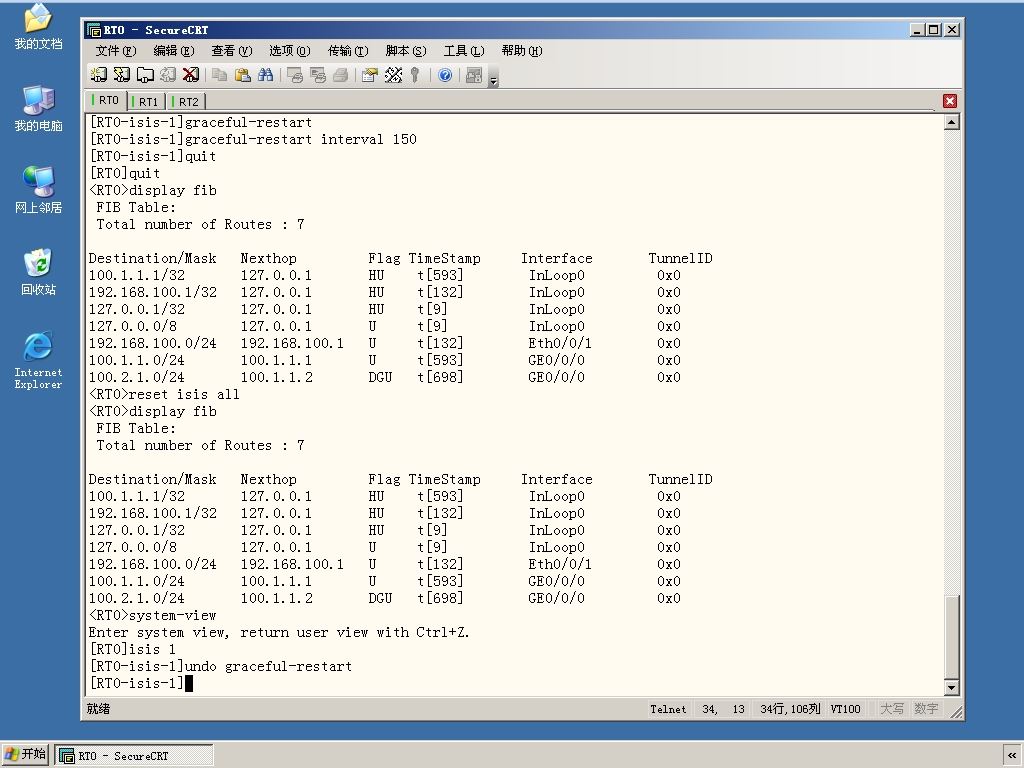
Task: Click the 开始 Start button
Action: click(25, 754)
